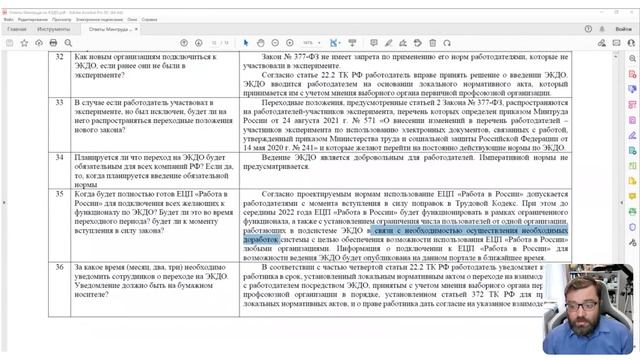Share a link with the toolbar share icon
Image resolution: width=640 pixels, height=360 pixels.
[602, 43]
